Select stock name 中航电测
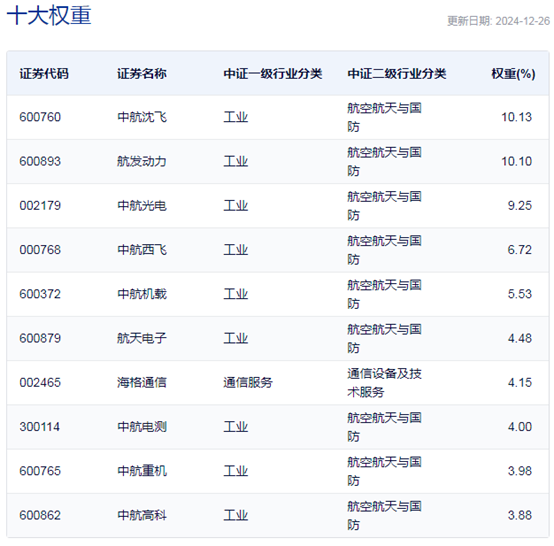The width and height of the screenshot is (554, 546). coord(142,427)
